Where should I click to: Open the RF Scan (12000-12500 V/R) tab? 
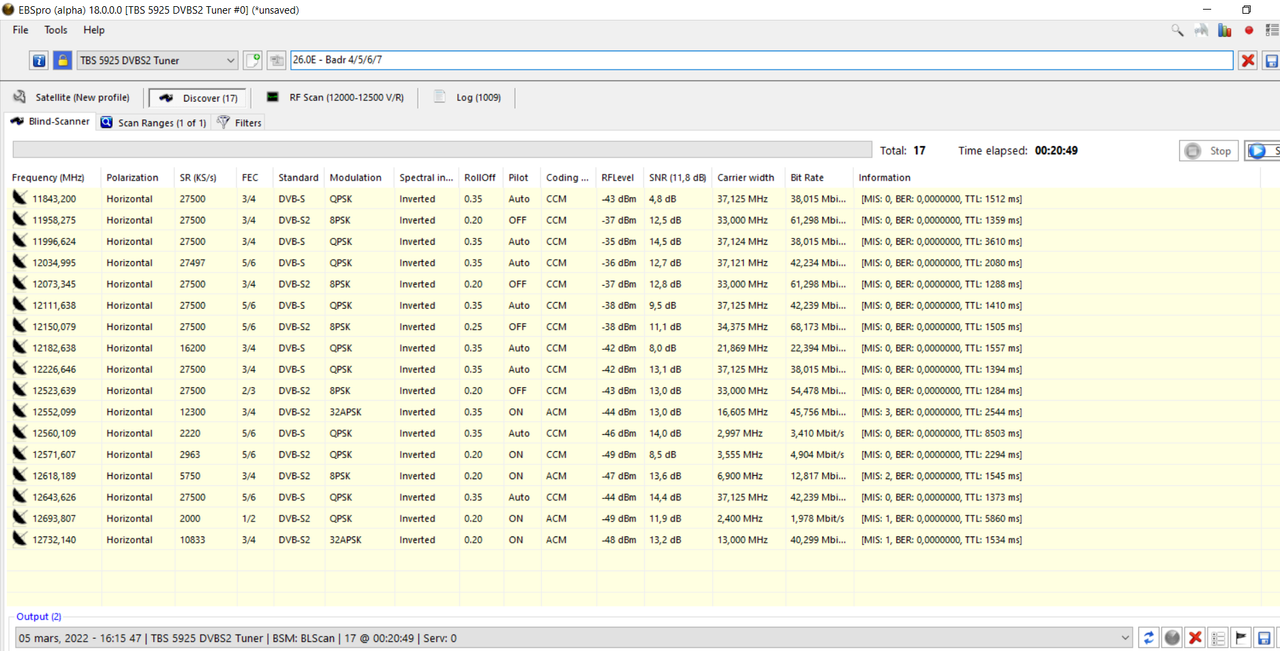(335, 97)
